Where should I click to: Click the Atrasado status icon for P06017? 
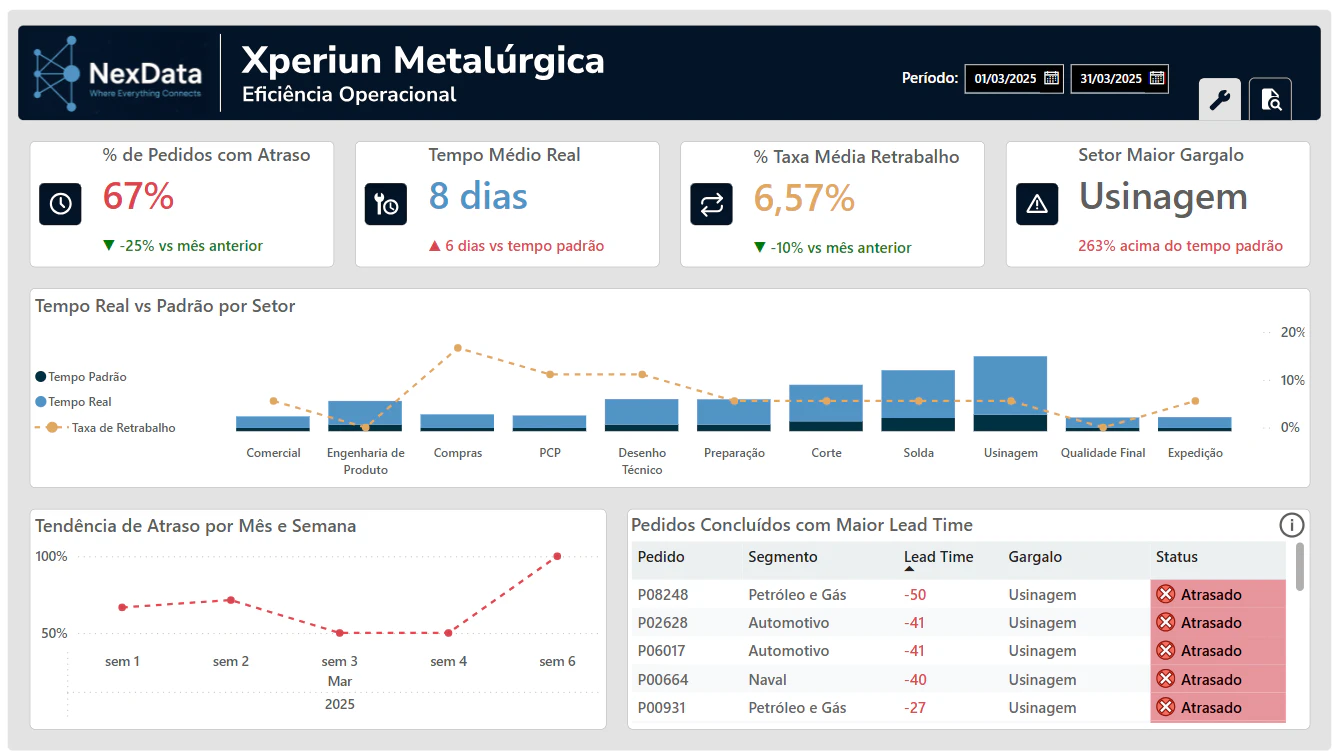tap(1165, 650)
